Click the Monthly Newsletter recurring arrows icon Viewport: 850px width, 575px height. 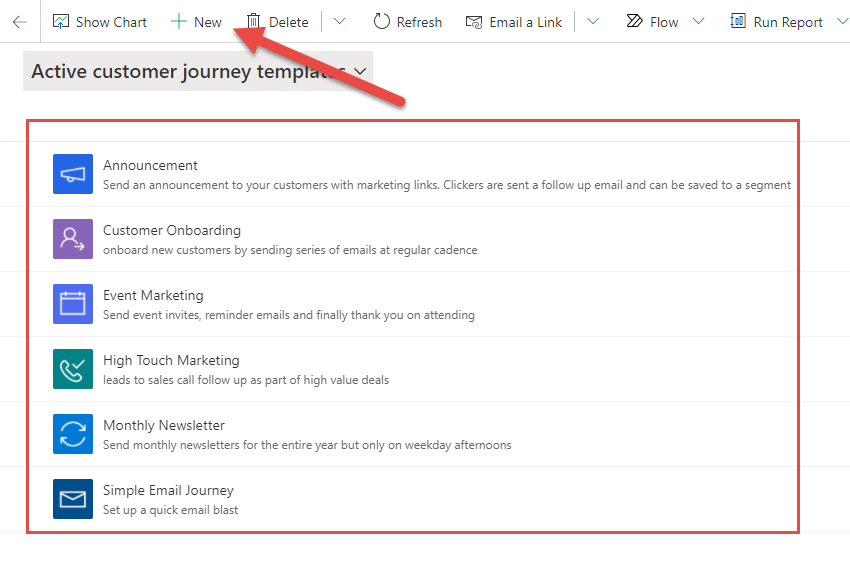[73, 434]
